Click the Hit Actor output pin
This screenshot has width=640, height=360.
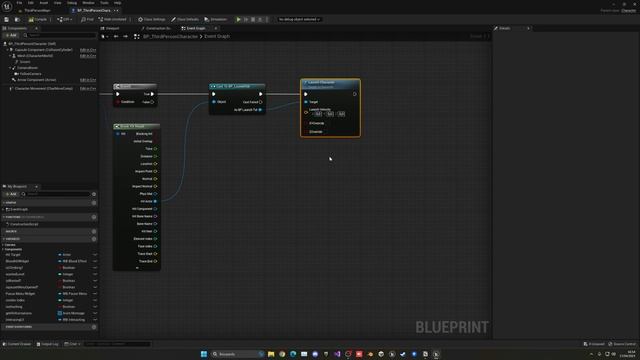(x=155, y=201)
